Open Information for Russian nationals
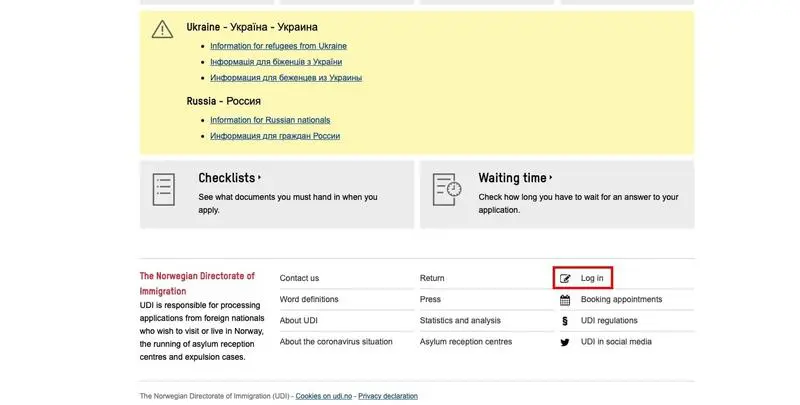 [x=270, y=120]
